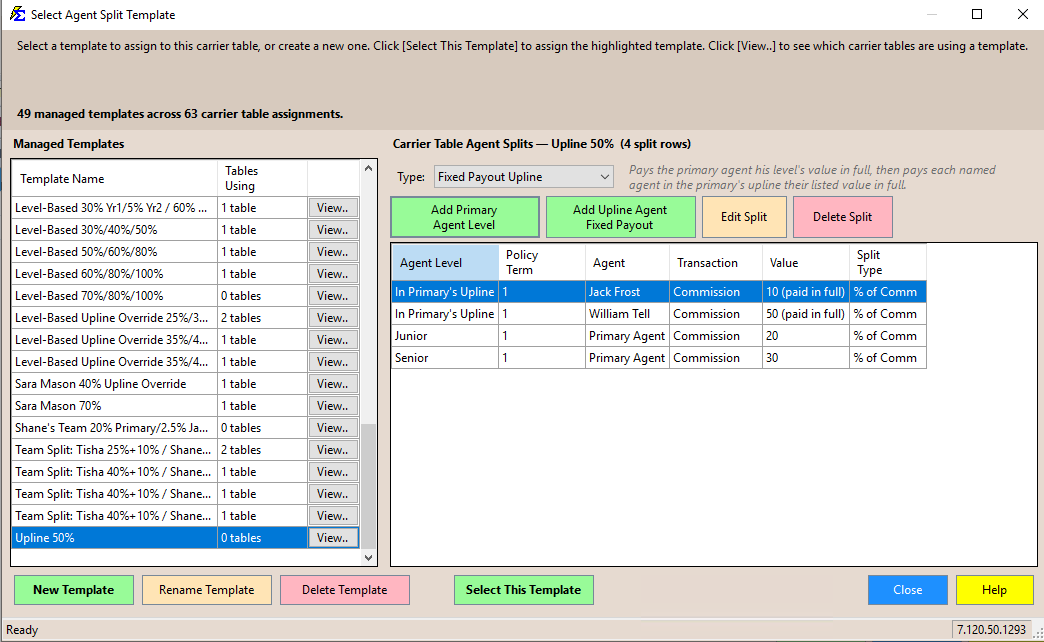The width and height of the screenshot is (1044, 642).
Task: View tables using Sara Mason 70%
Action: tap(333, 406)
